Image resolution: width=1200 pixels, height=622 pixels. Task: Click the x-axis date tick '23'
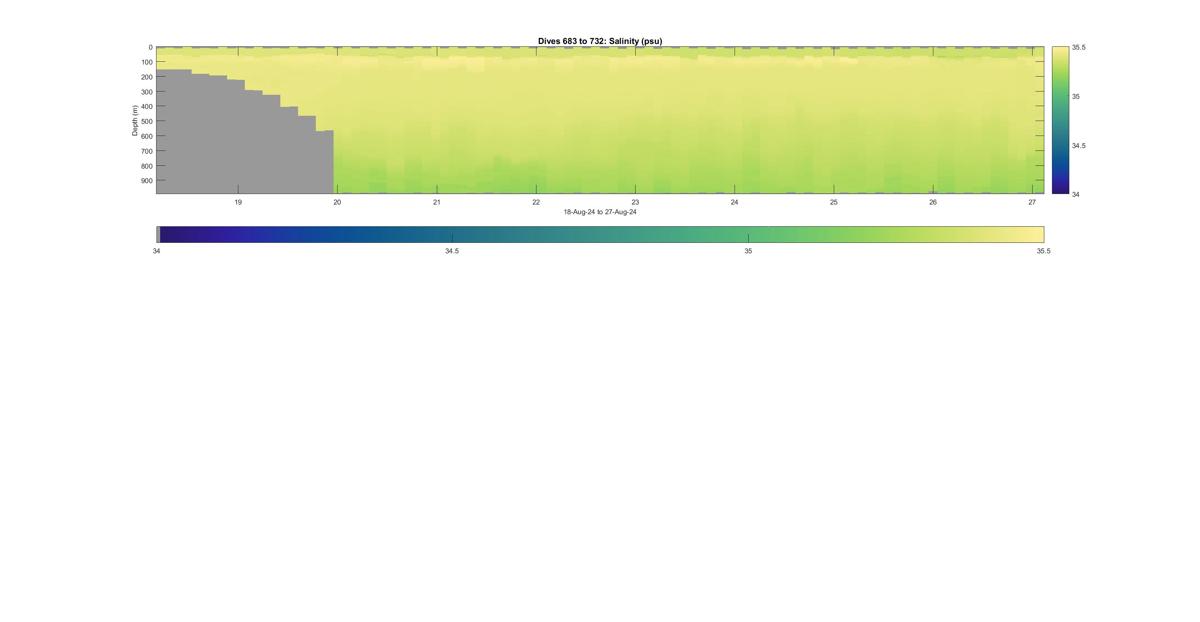pos(635,202)
